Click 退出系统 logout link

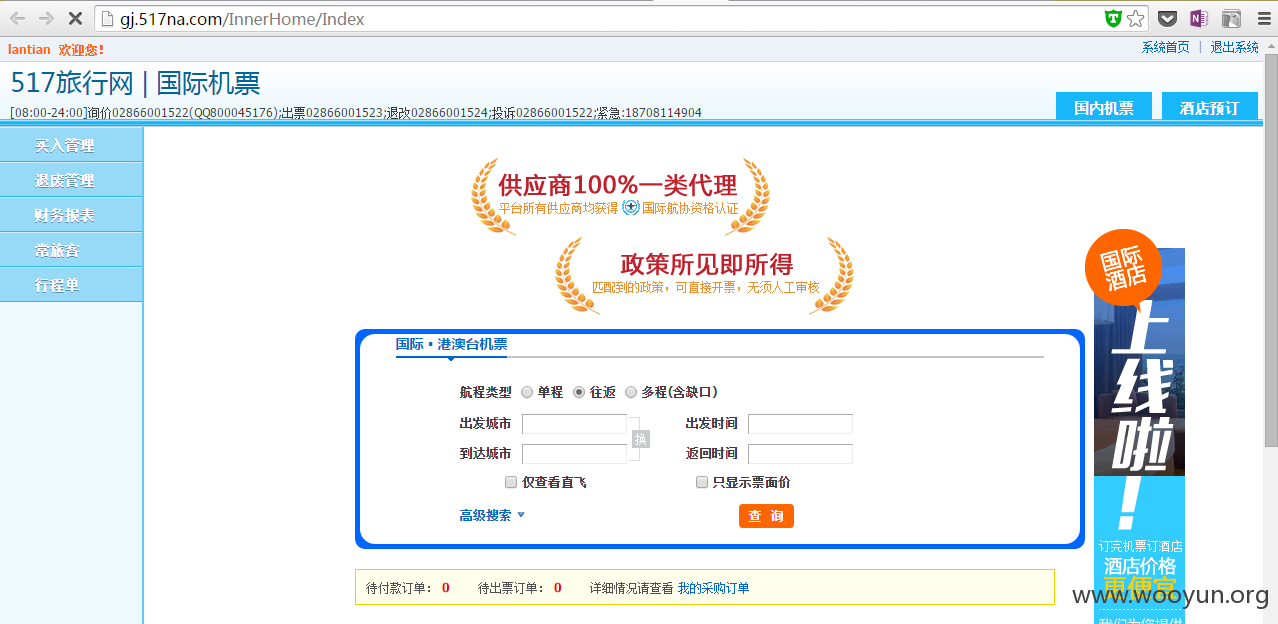pos(1235,47)
